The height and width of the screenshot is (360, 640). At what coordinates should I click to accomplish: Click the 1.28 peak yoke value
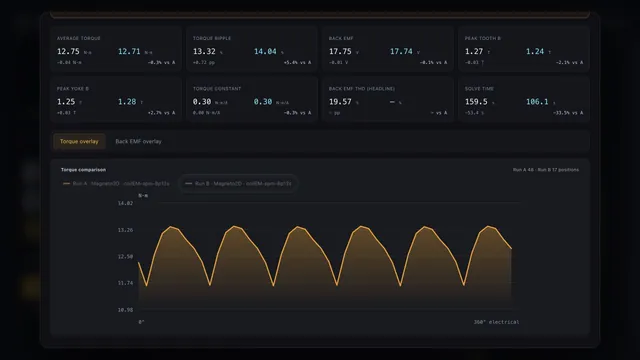[127, 102]
